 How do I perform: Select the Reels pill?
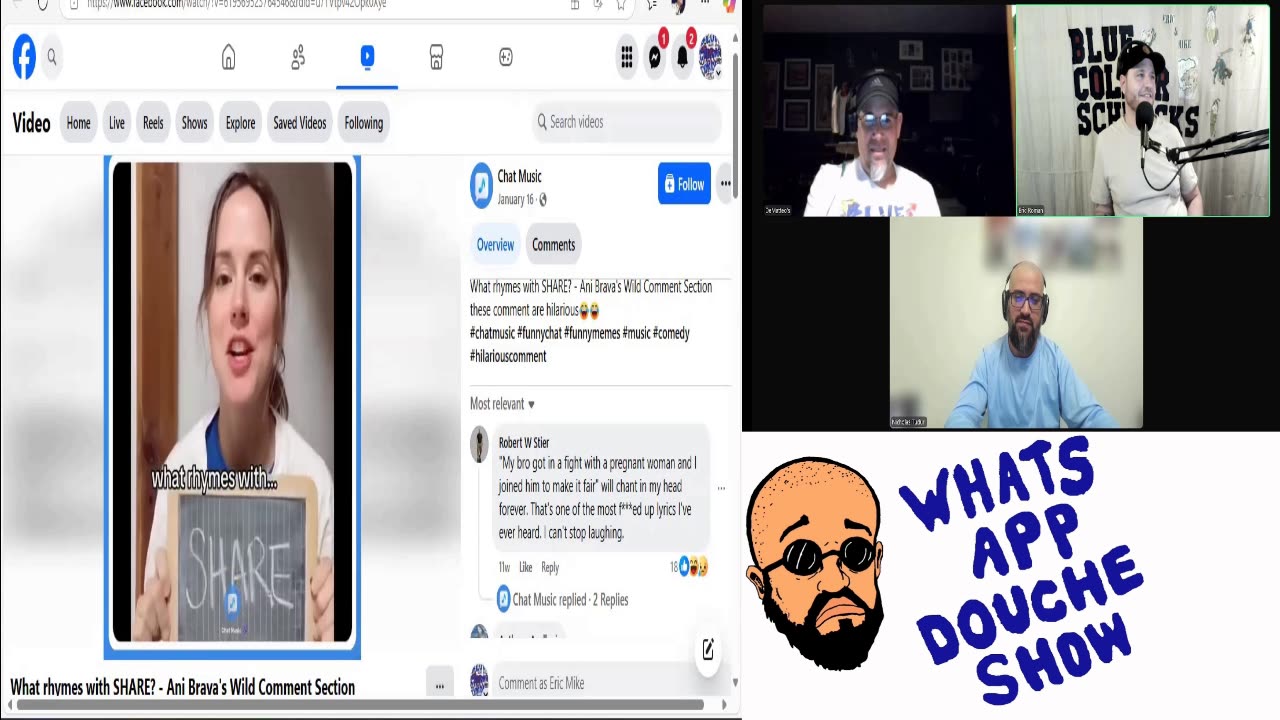tap(153, 123)
